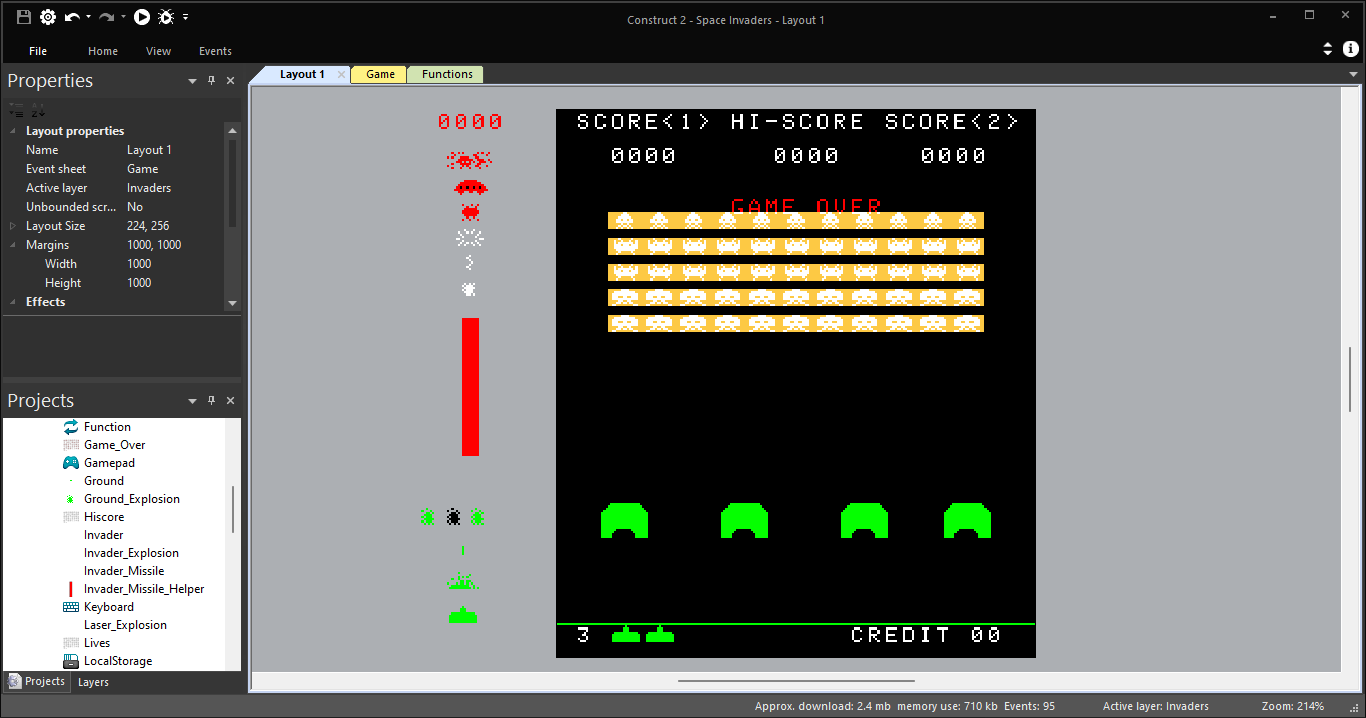
Task: Select the Hiscore text object icon
Action: pyautogui.click(x=71, y=517)
